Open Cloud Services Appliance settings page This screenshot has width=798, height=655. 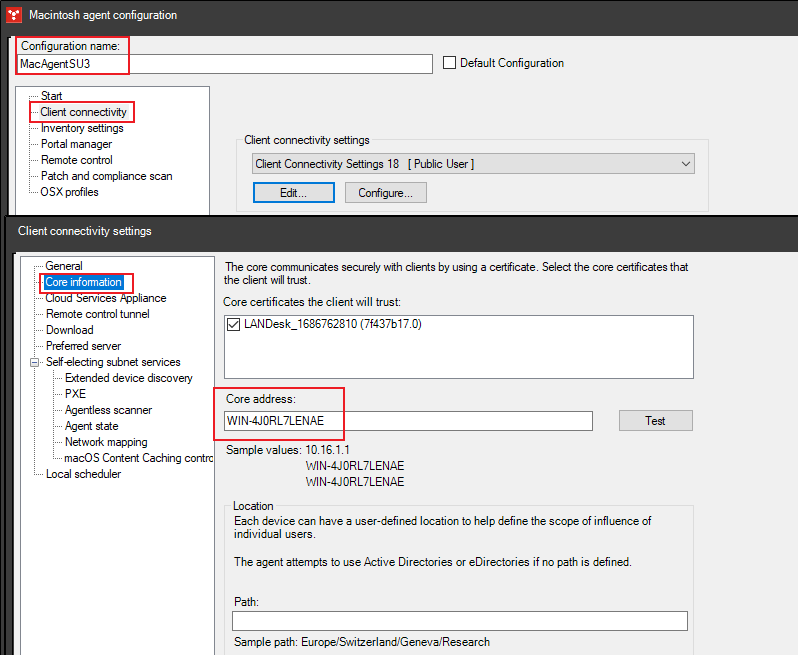coord(106,298)
